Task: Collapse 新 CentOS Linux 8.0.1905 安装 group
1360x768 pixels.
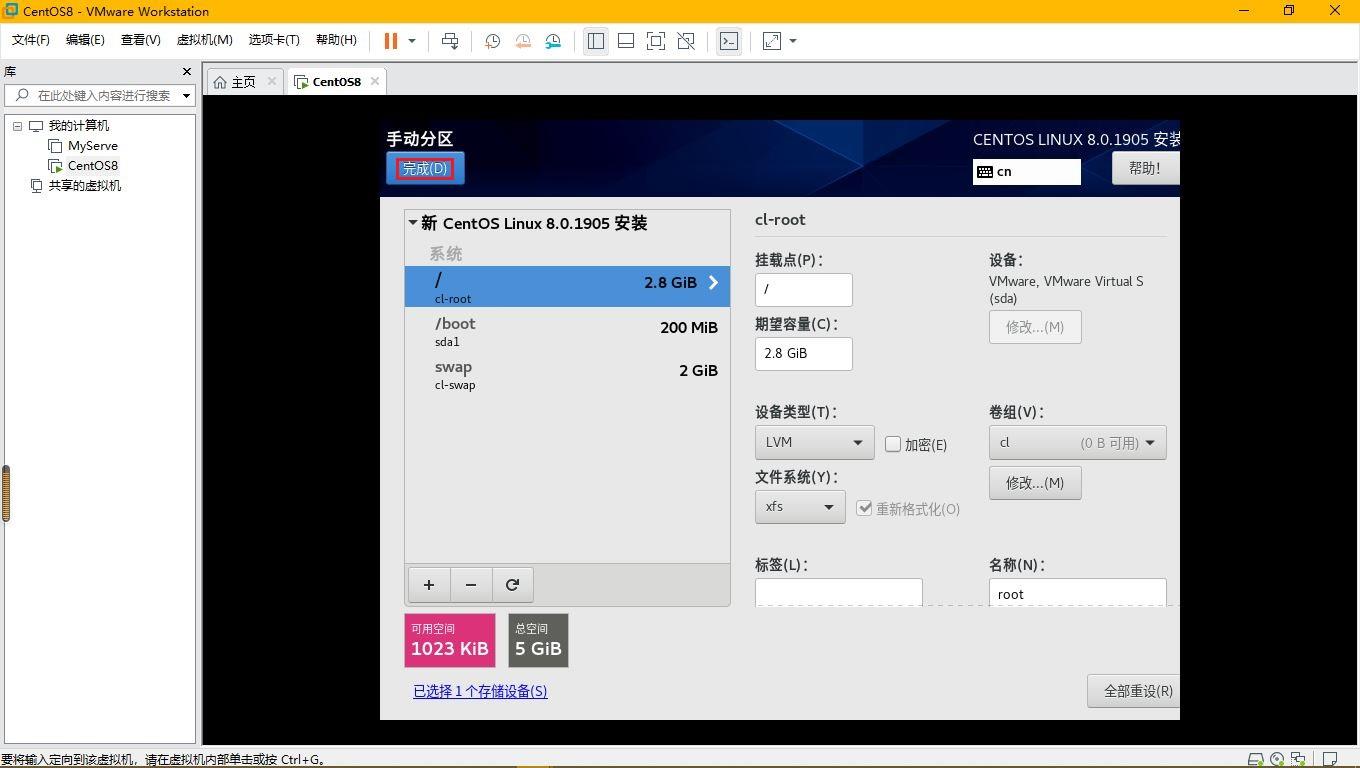Action: point(413,223)
